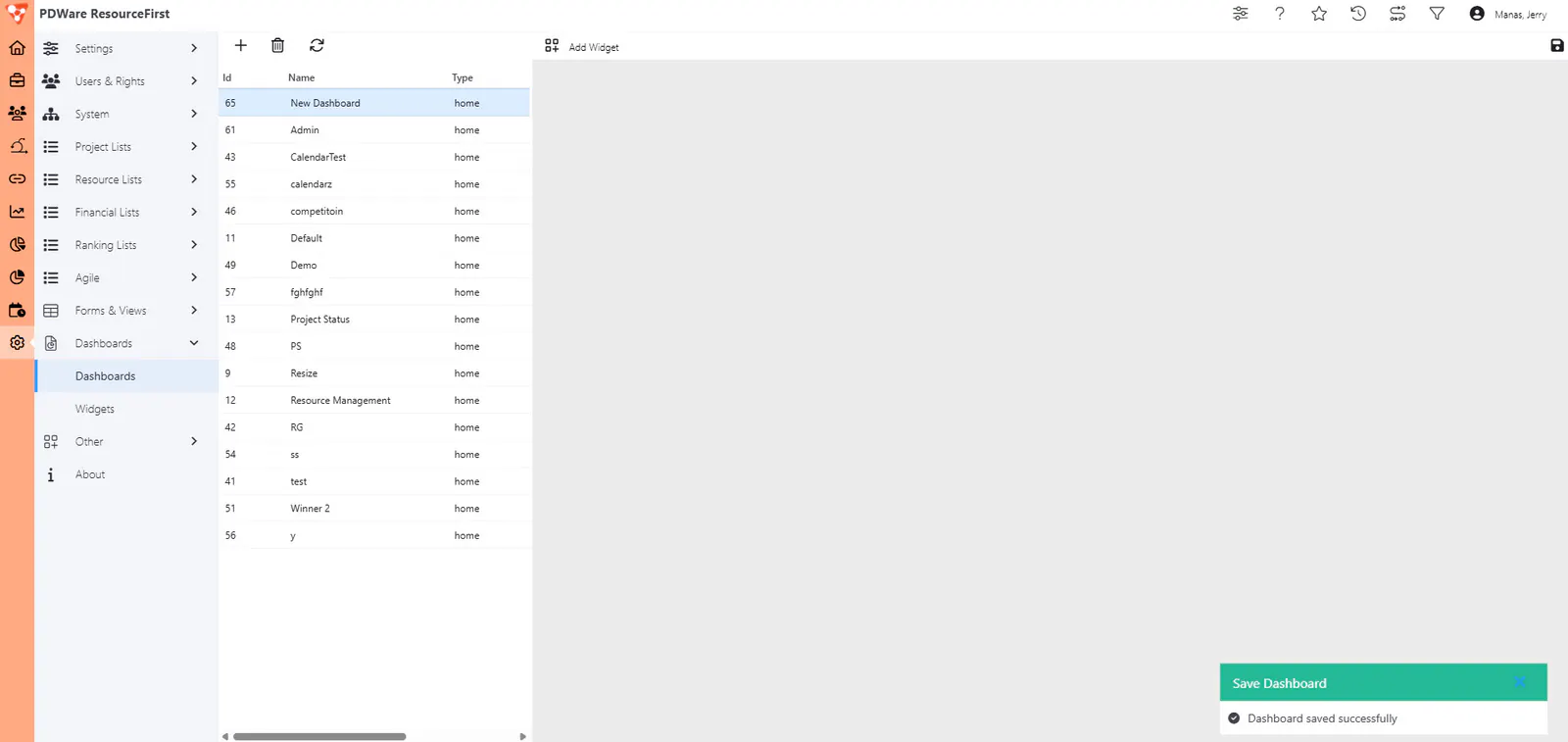Open people group icon in orange sidebar
Image resolution: width=1568 pixels, height=742 pixels.
pos(17,114)
